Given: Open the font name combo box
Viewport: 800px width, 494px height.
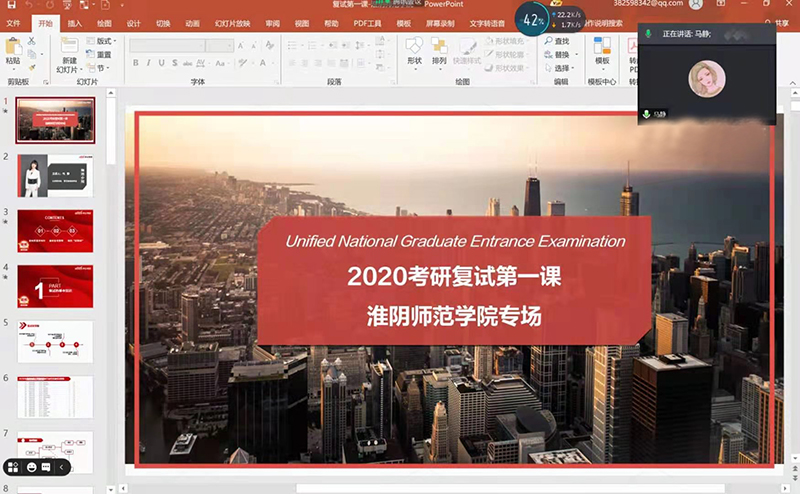Looking at the screenshot, I should click(180, 45).
